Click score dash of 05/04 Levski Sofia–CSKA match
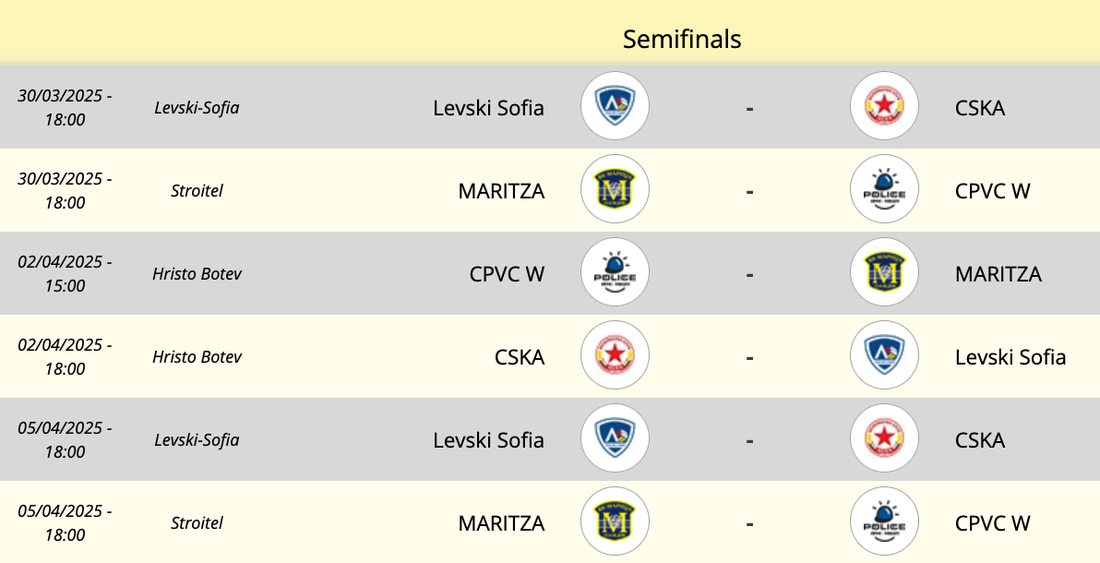 click(749, 440)
